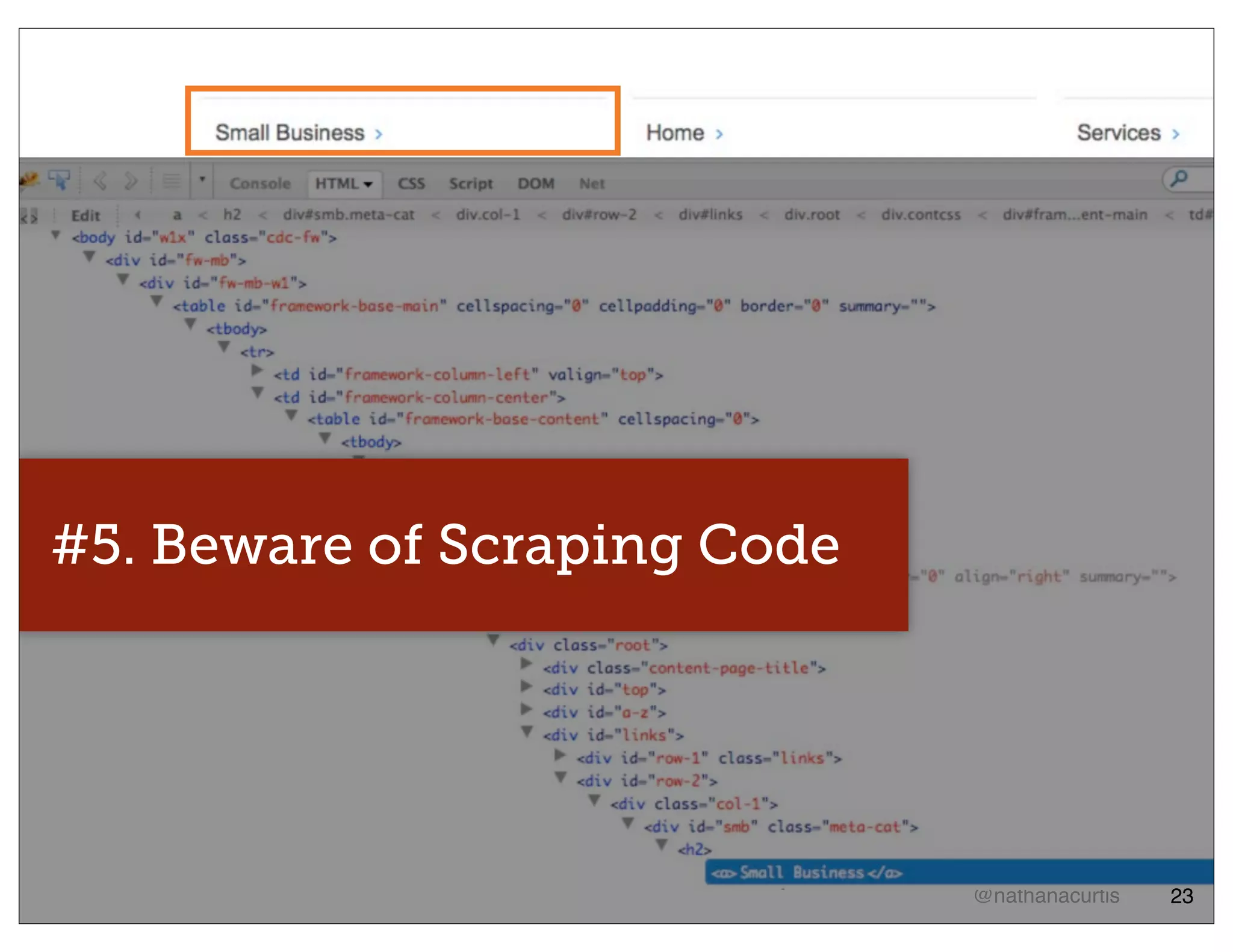Select the div.root breadcrumb
1233x952 pixels.
[812, 215]
